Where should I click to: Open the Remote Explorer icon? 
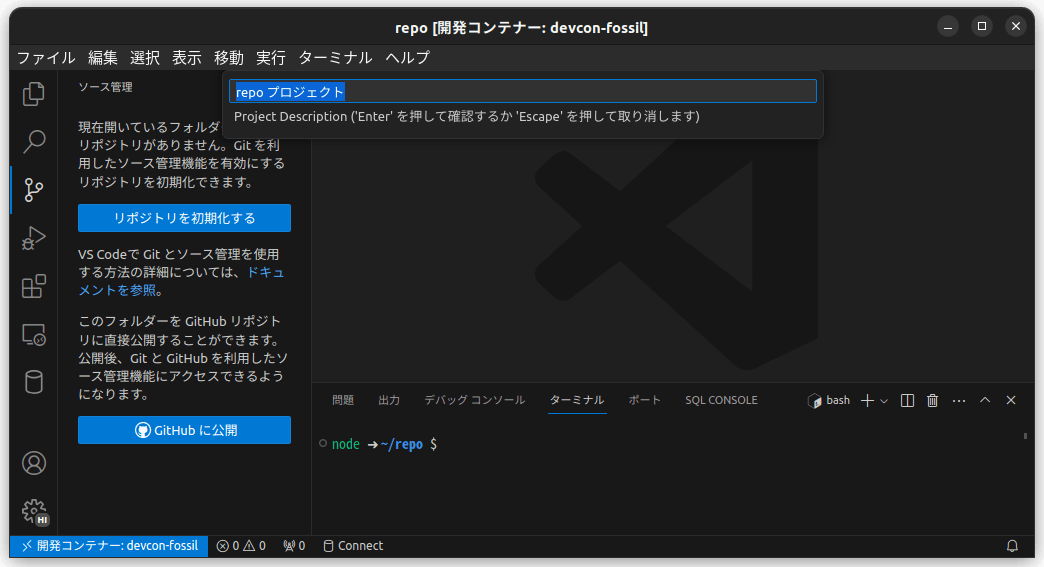point(33,334)
